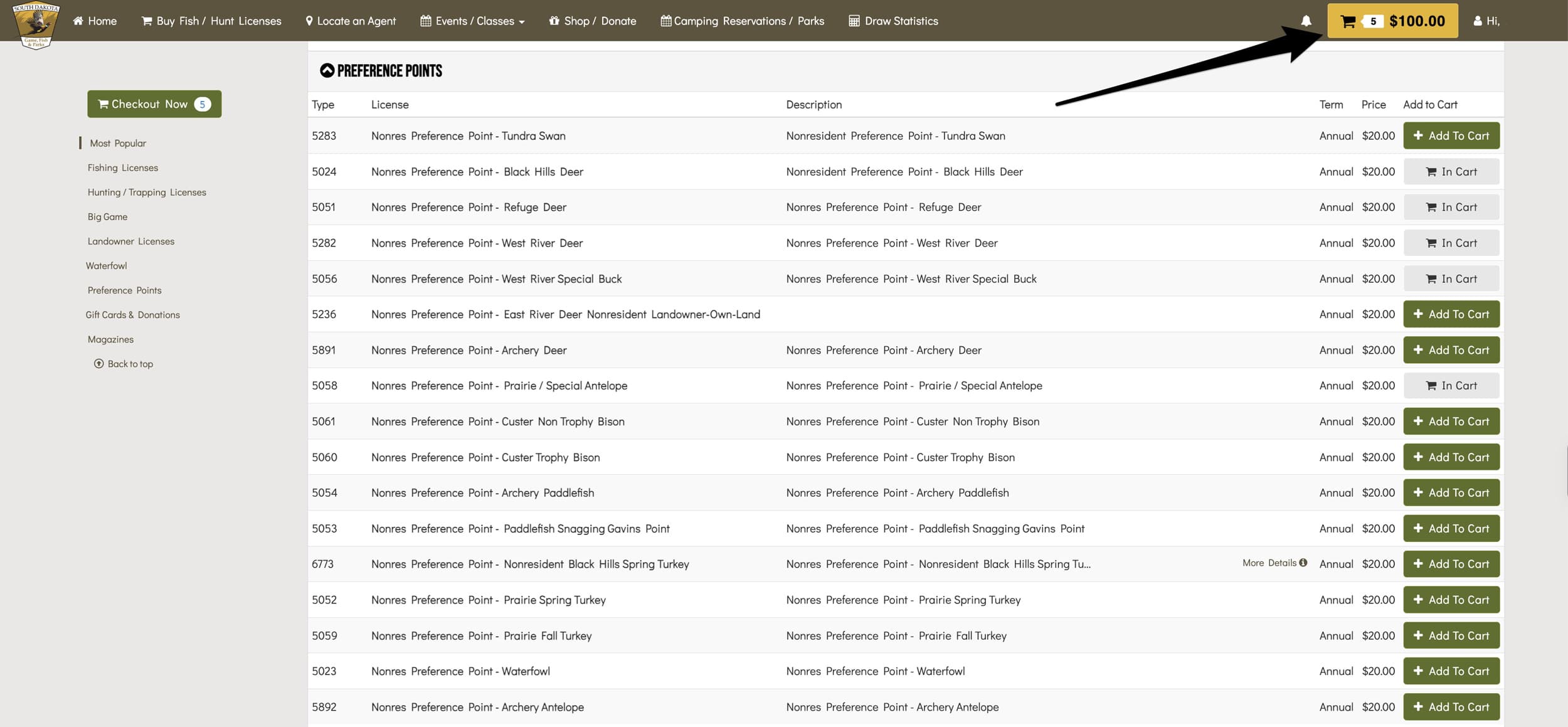
Task: Add Waterfowl preference point to cart
Action: (x=1451, y=671)
